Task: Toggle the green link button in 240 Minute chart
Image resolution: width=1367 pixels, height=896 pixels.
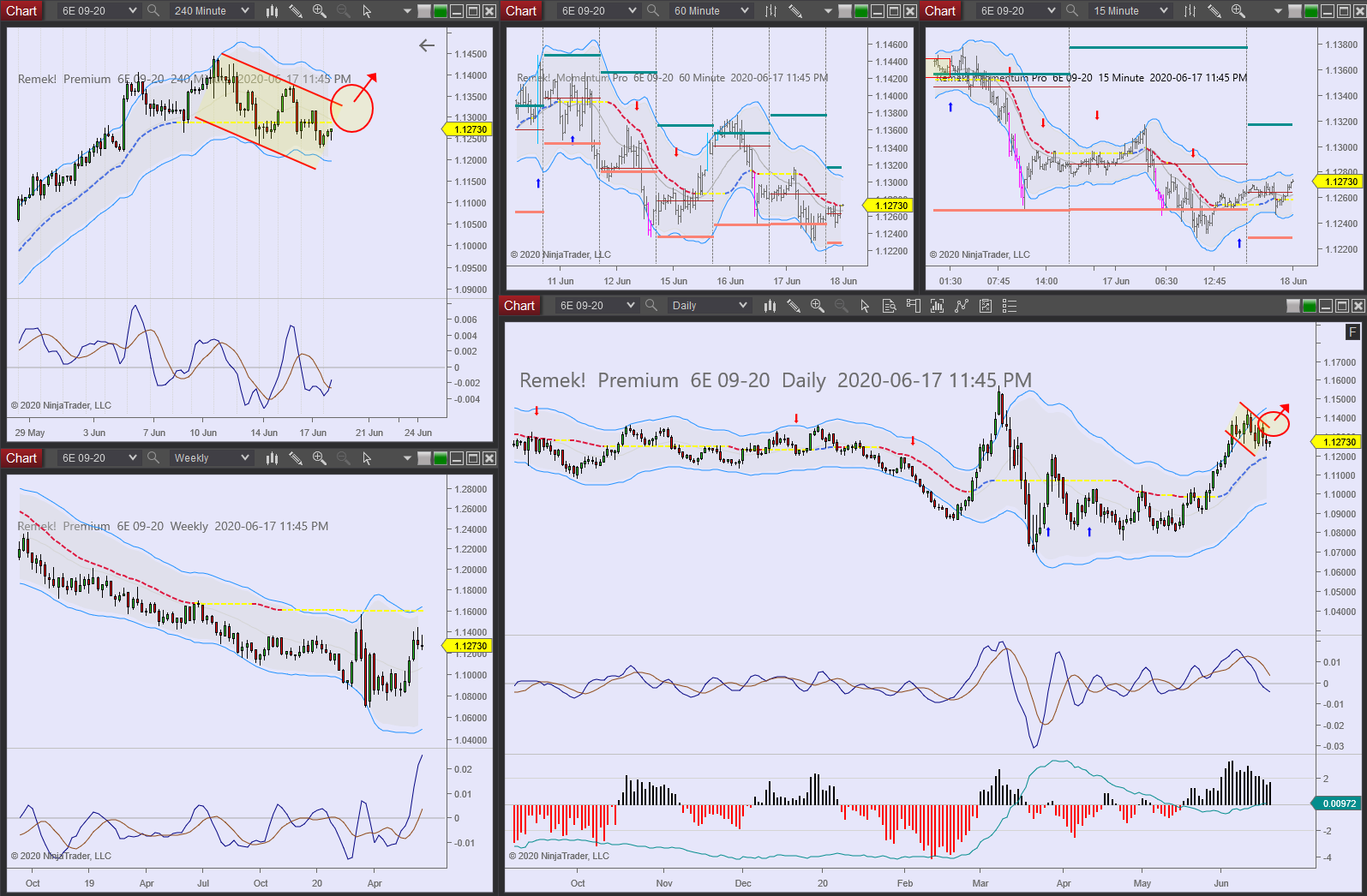Action: (x=441, y=11)
